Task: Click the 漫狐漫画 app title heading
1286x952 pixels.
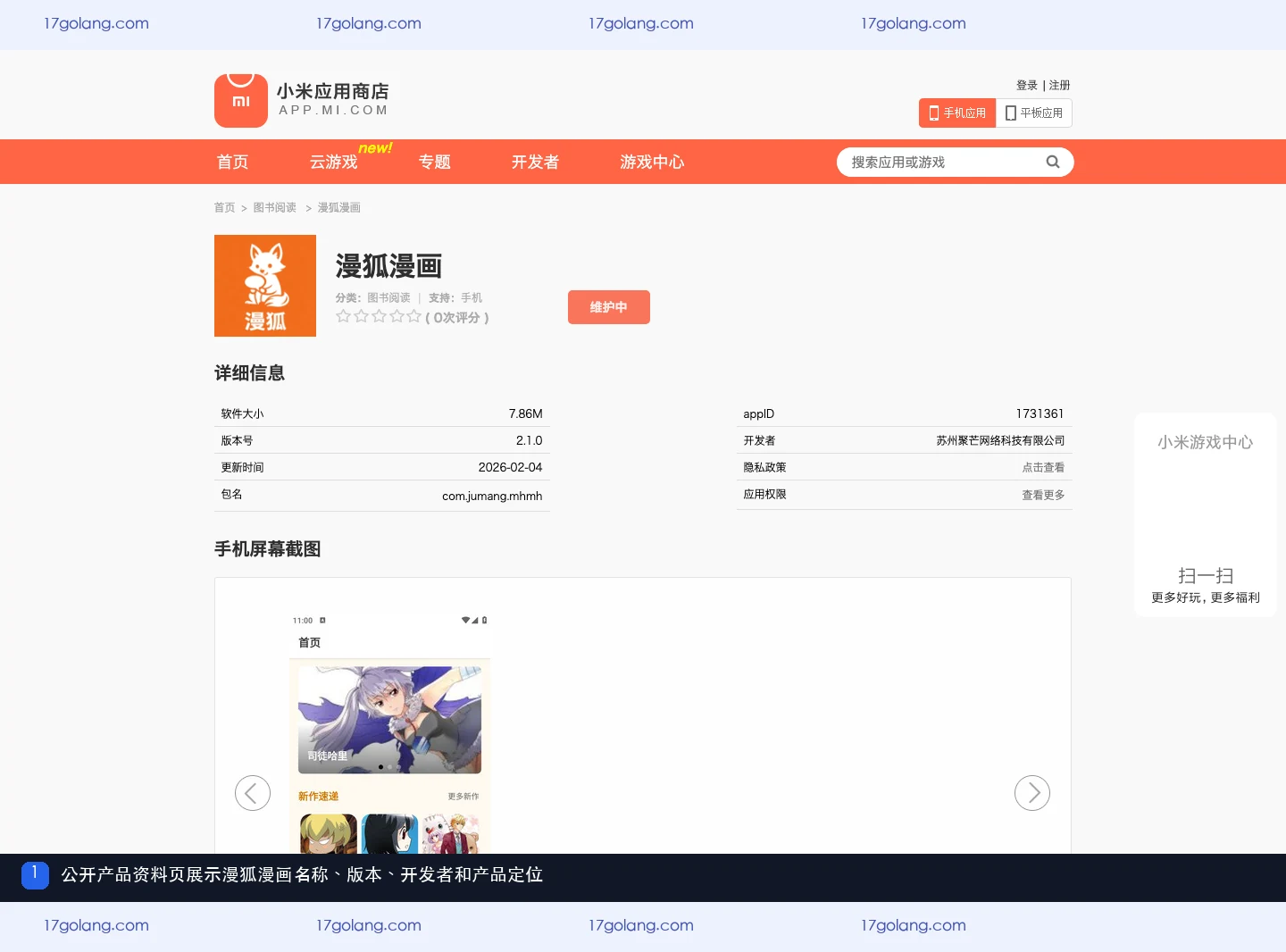Action: pos(388,266)
